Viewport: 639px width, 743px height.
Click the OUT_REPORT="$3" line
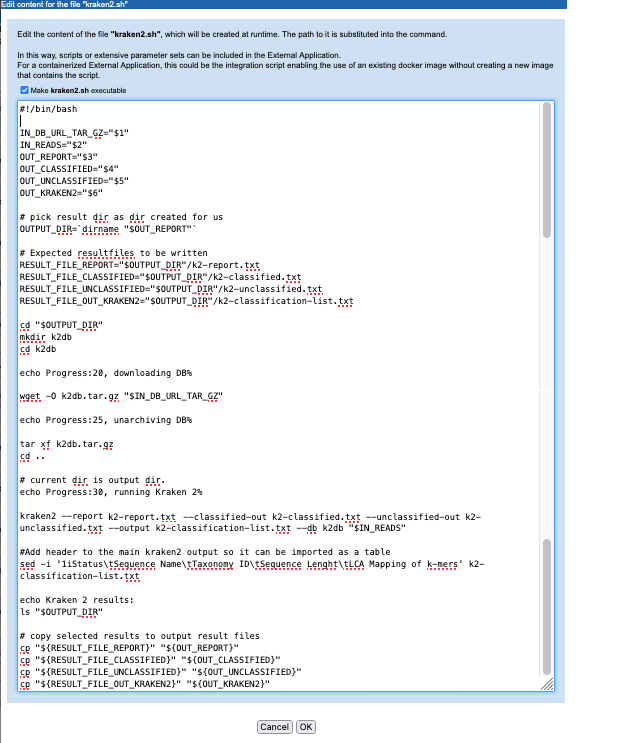(58, 157)
